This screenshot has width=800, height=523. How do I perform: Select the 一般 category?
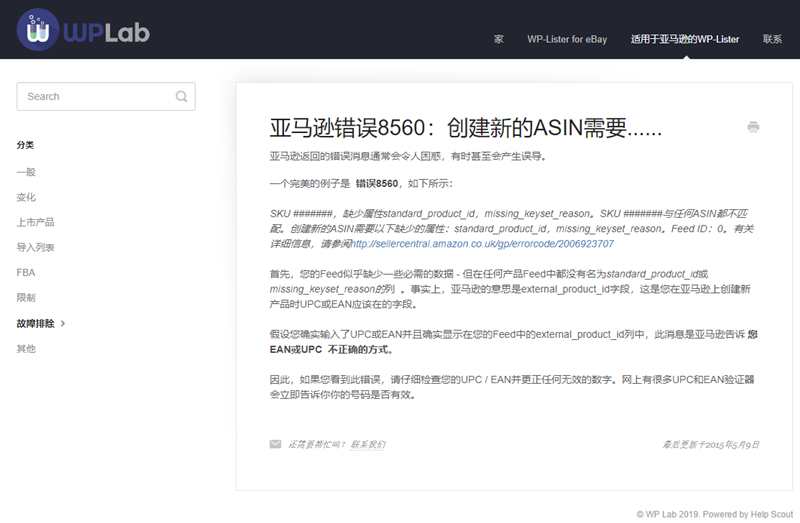(x=26, y=172)
